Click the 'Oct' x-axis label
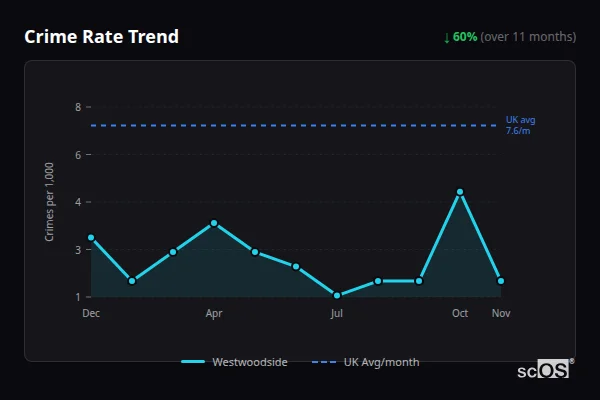This screenshot has width=600, height=400. click(460, 313)
